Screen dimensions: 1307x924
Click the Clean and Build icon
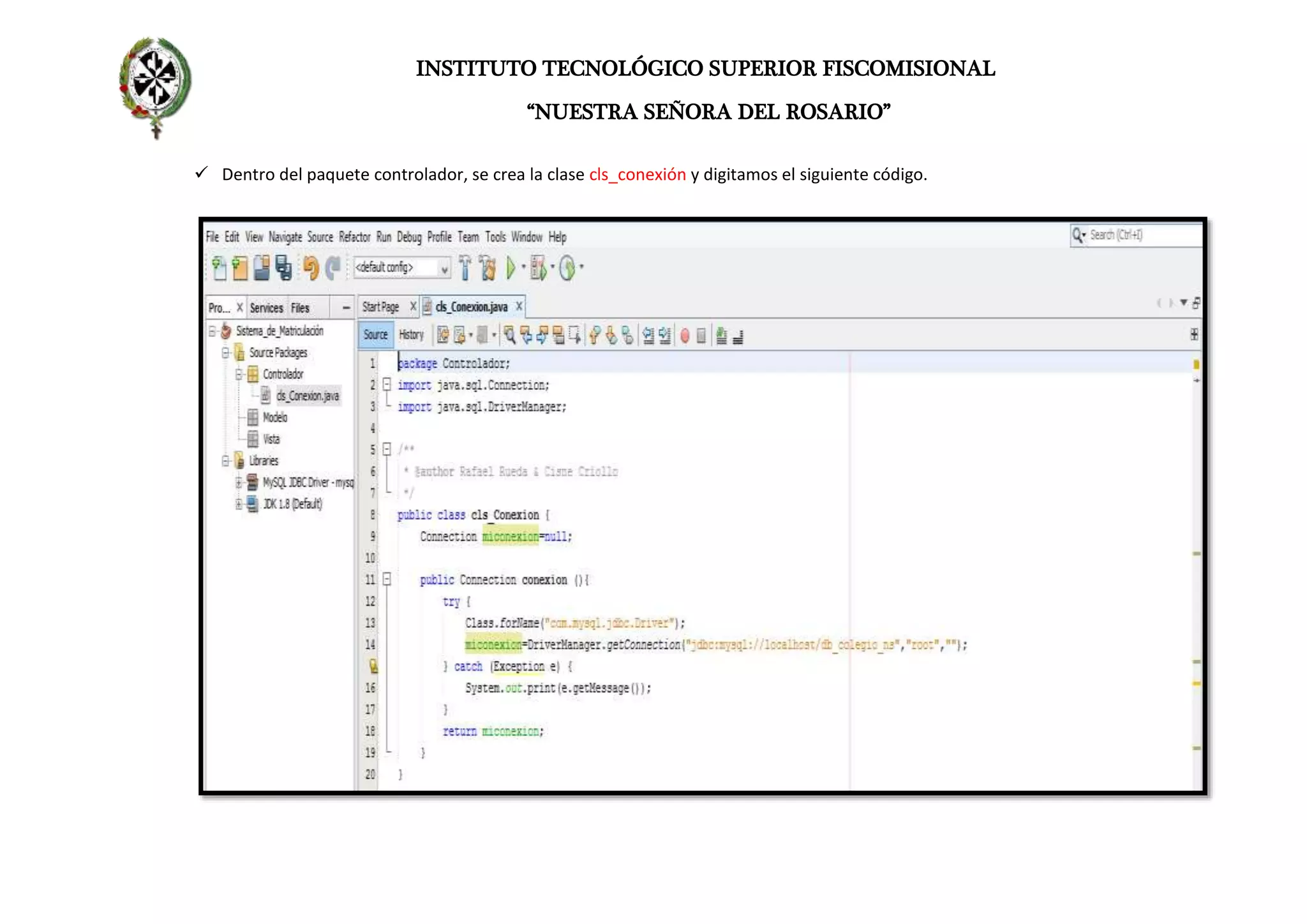click(488, 268)
